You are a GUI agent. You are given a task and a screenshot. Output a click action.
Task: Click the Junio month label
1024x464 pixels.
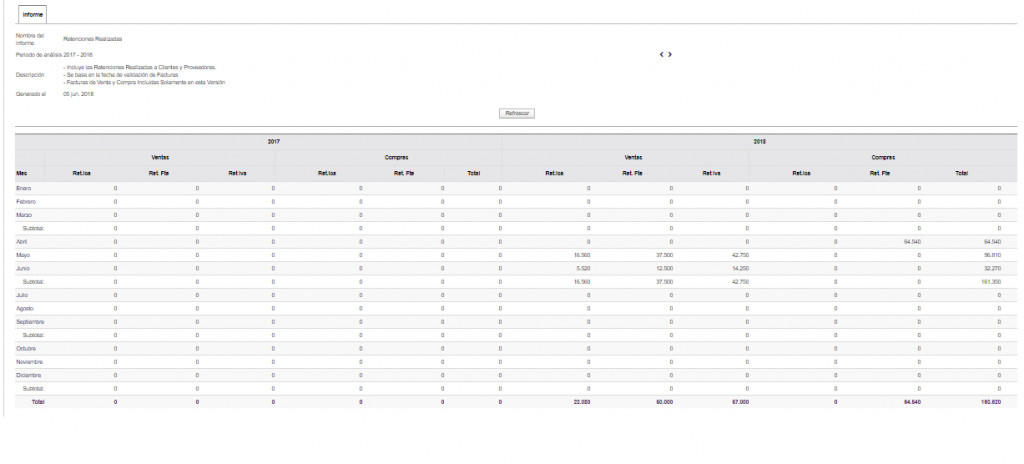[23, 269]
